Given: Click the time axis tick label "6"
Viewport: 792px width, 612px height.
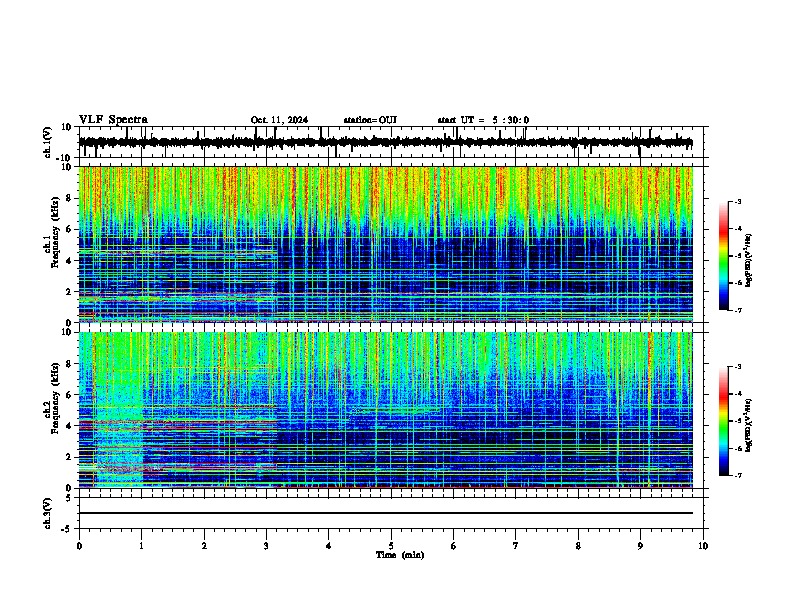Looking at the screenshot, I should pyautogui.click(x=454, y=546).
